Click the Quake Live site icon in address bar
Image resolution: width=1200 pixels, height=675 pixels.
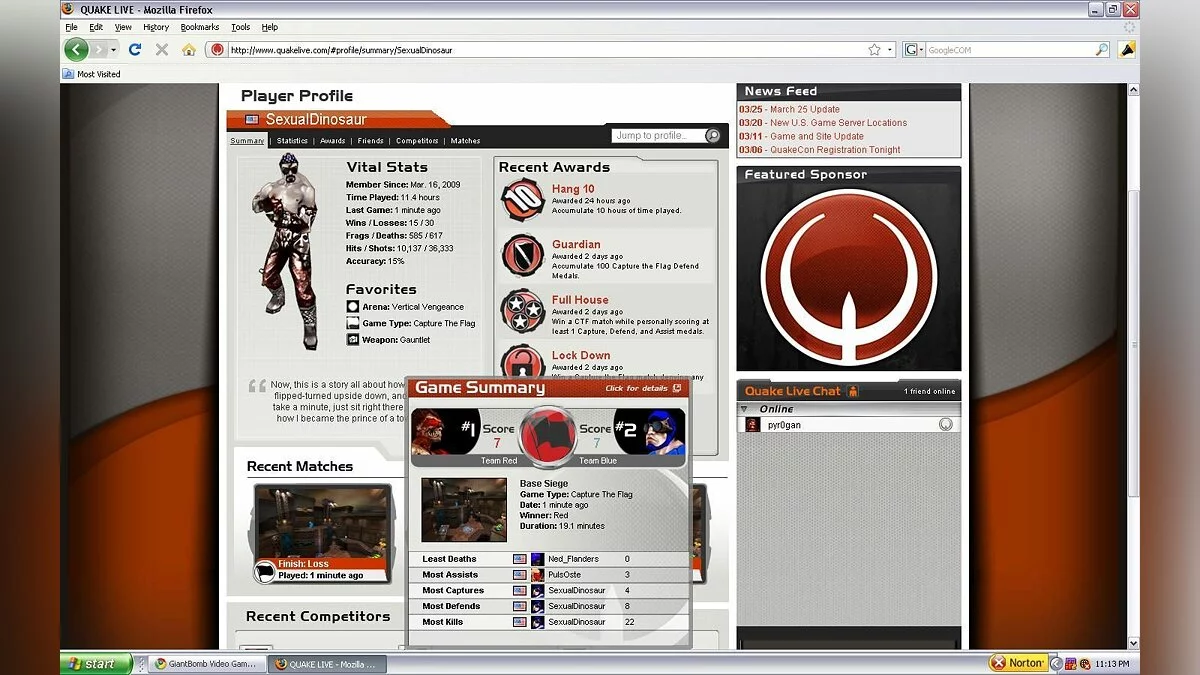pos(217,49)
